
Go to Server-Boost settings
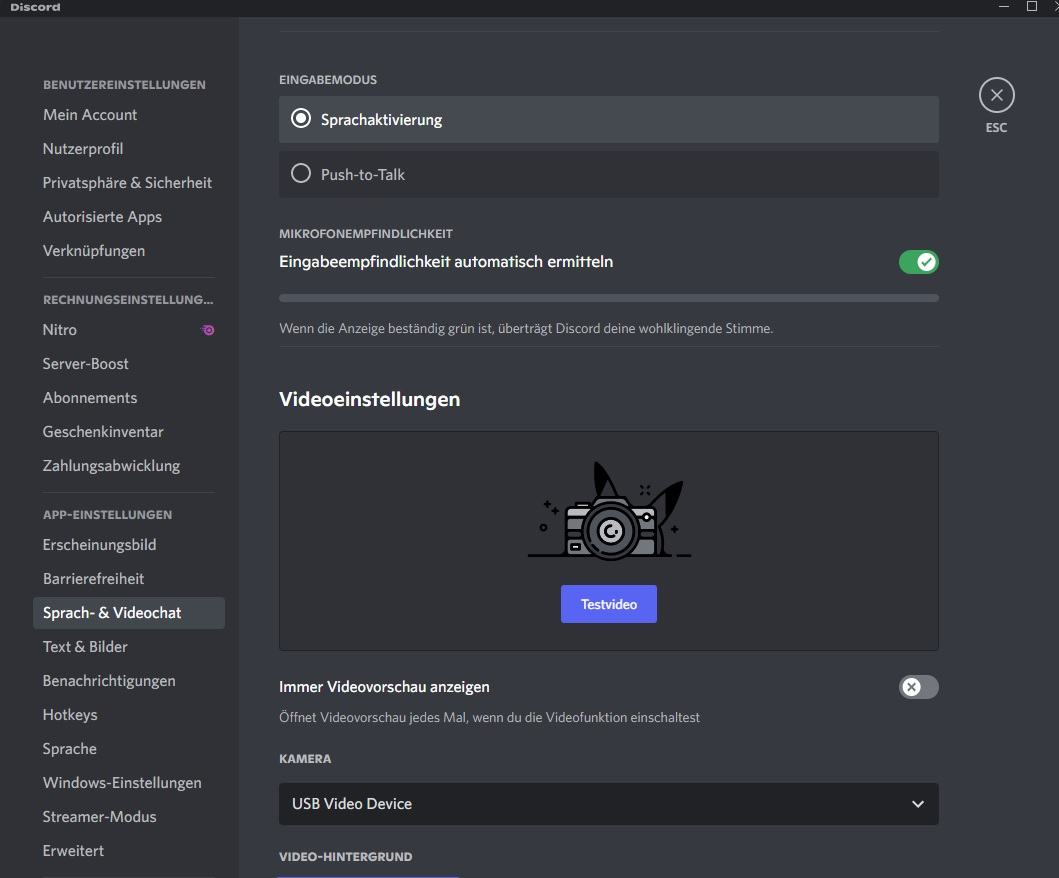click(x=129, y=363)
